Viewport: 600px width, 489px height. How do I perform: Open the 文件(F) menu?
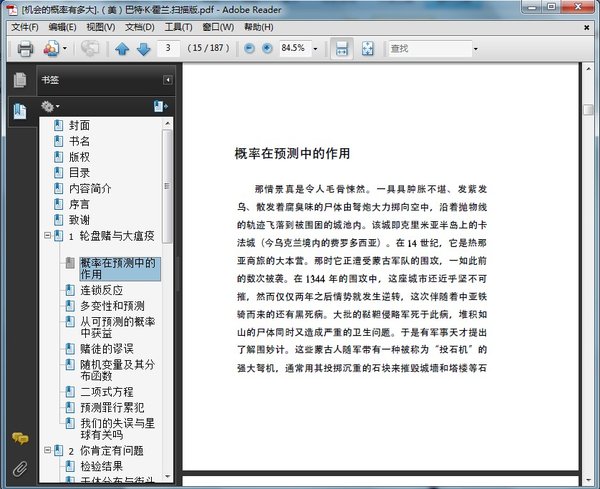pos(25,27)
